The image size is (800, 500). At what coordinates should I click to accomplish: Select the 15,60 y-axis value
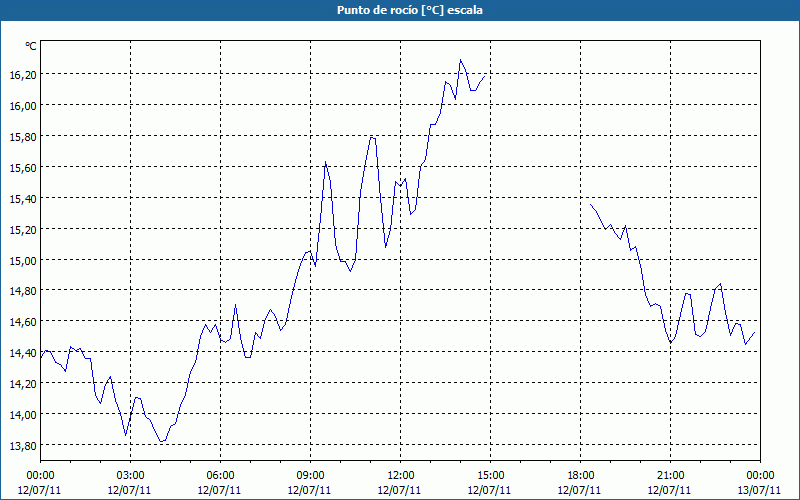click(x=23, y=167)
